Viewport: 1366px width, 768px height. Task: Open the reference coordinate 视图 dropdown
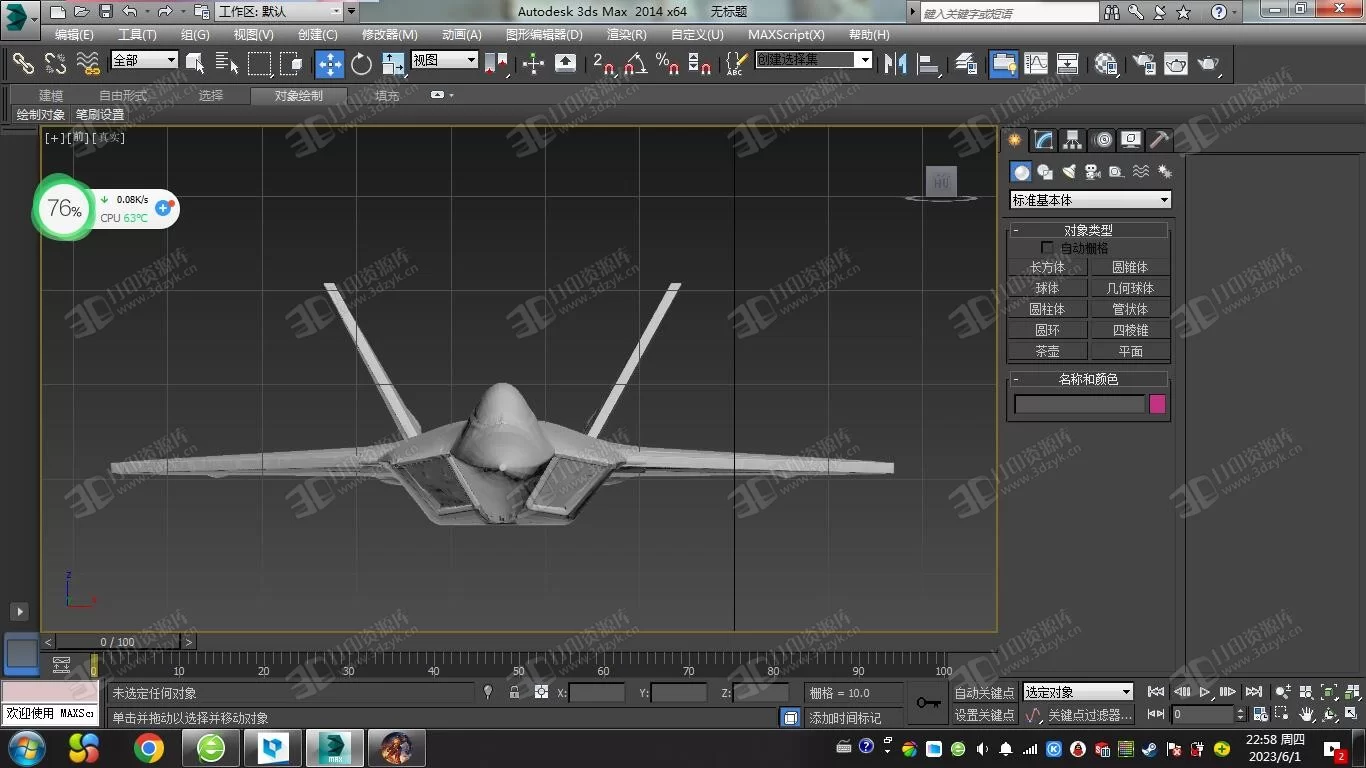pyautogui.click(x=445, y=60)
